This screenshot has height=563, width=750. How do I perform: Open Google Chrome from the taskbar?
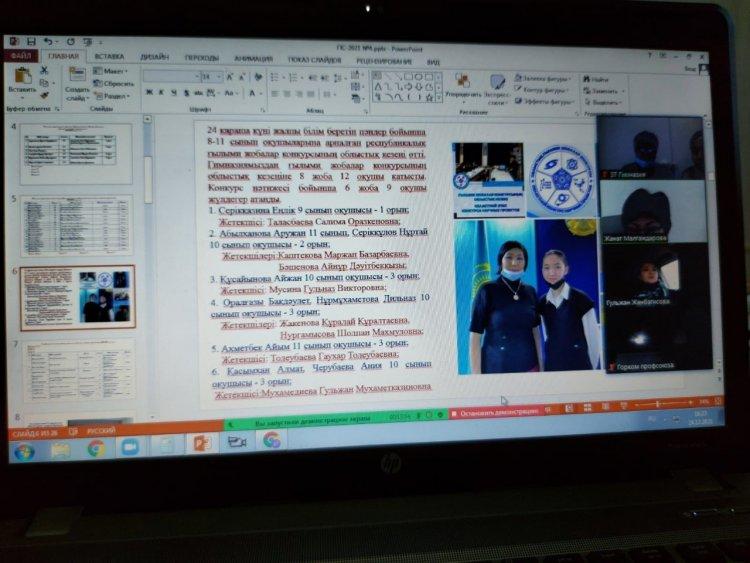pos(96,448)
